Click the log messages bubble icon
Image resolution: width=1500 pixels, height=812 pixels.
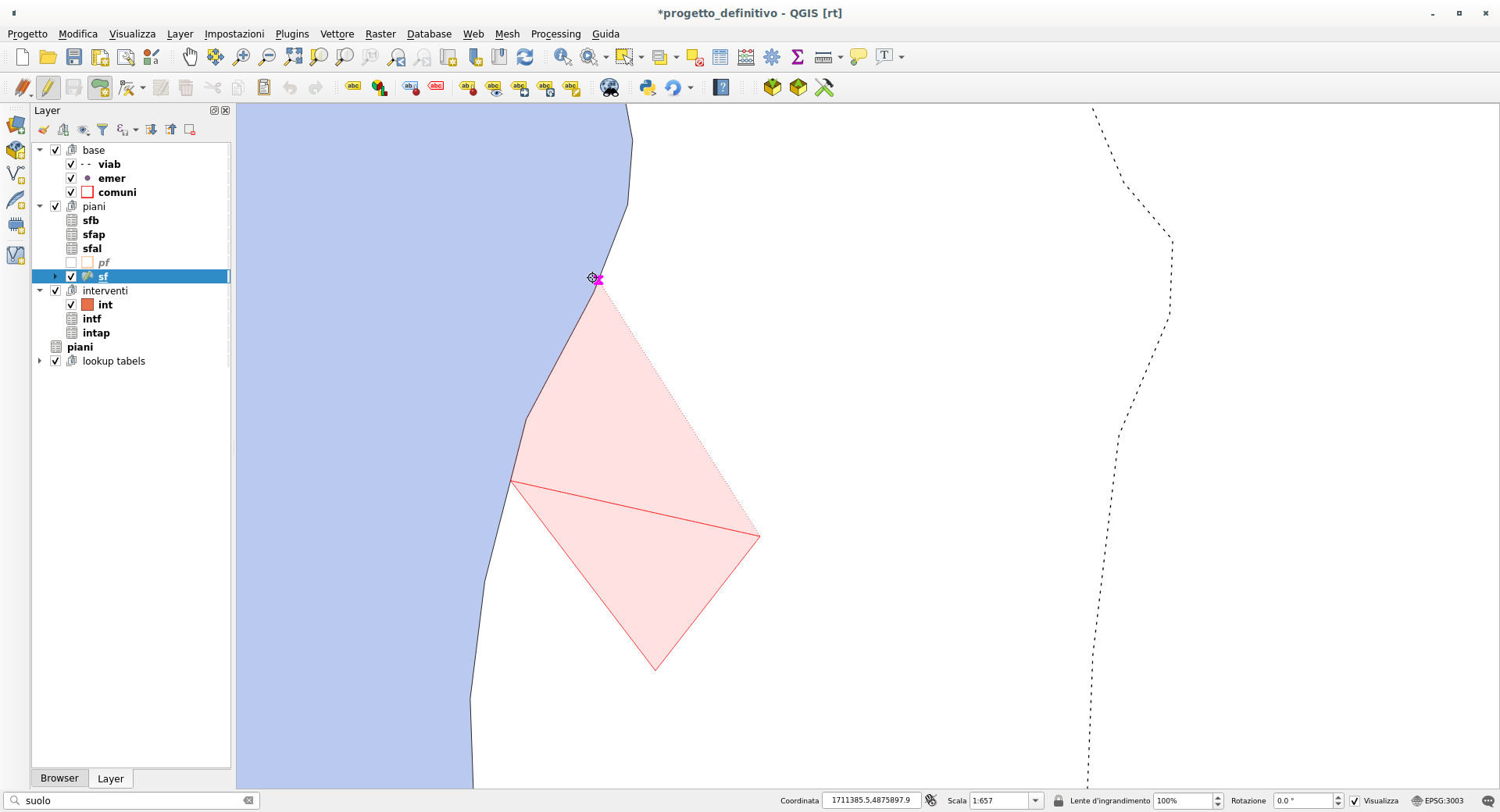click(x=1487, y=801)
